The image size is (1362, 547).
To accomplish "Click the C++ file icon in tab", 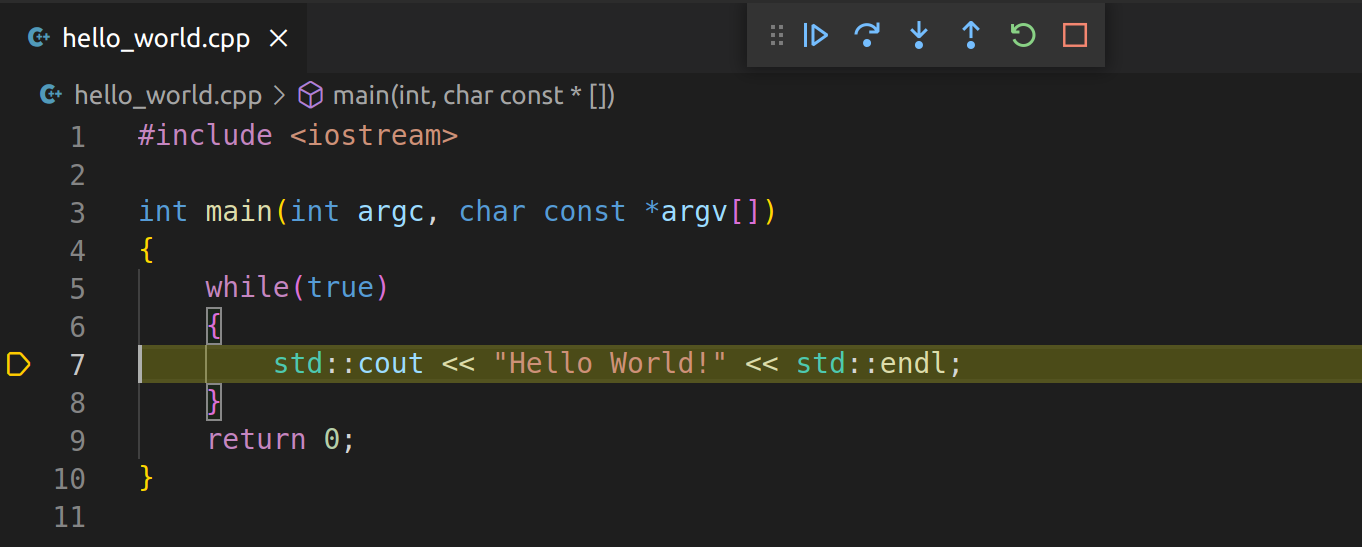I will point(39,38).
